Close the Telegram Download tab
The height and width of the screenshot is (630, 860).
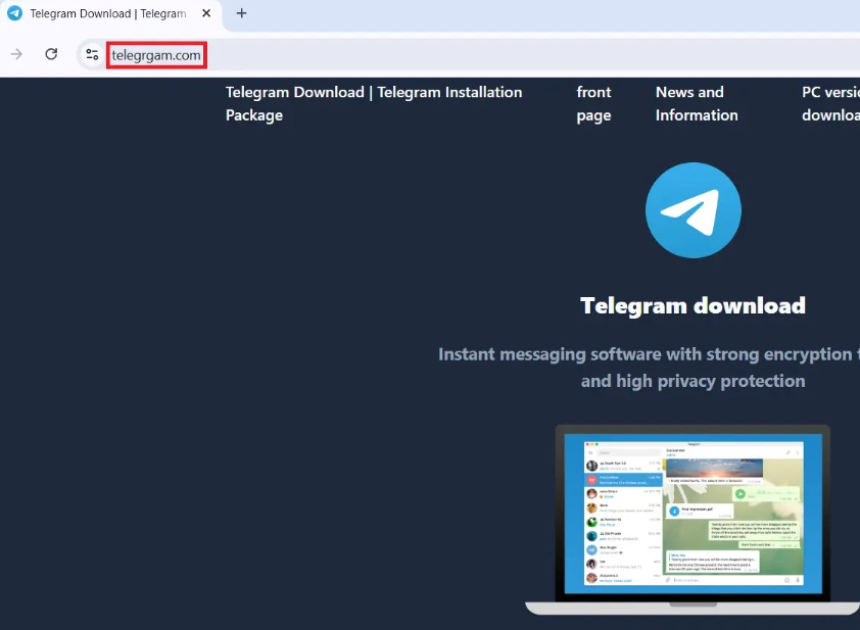206,14
